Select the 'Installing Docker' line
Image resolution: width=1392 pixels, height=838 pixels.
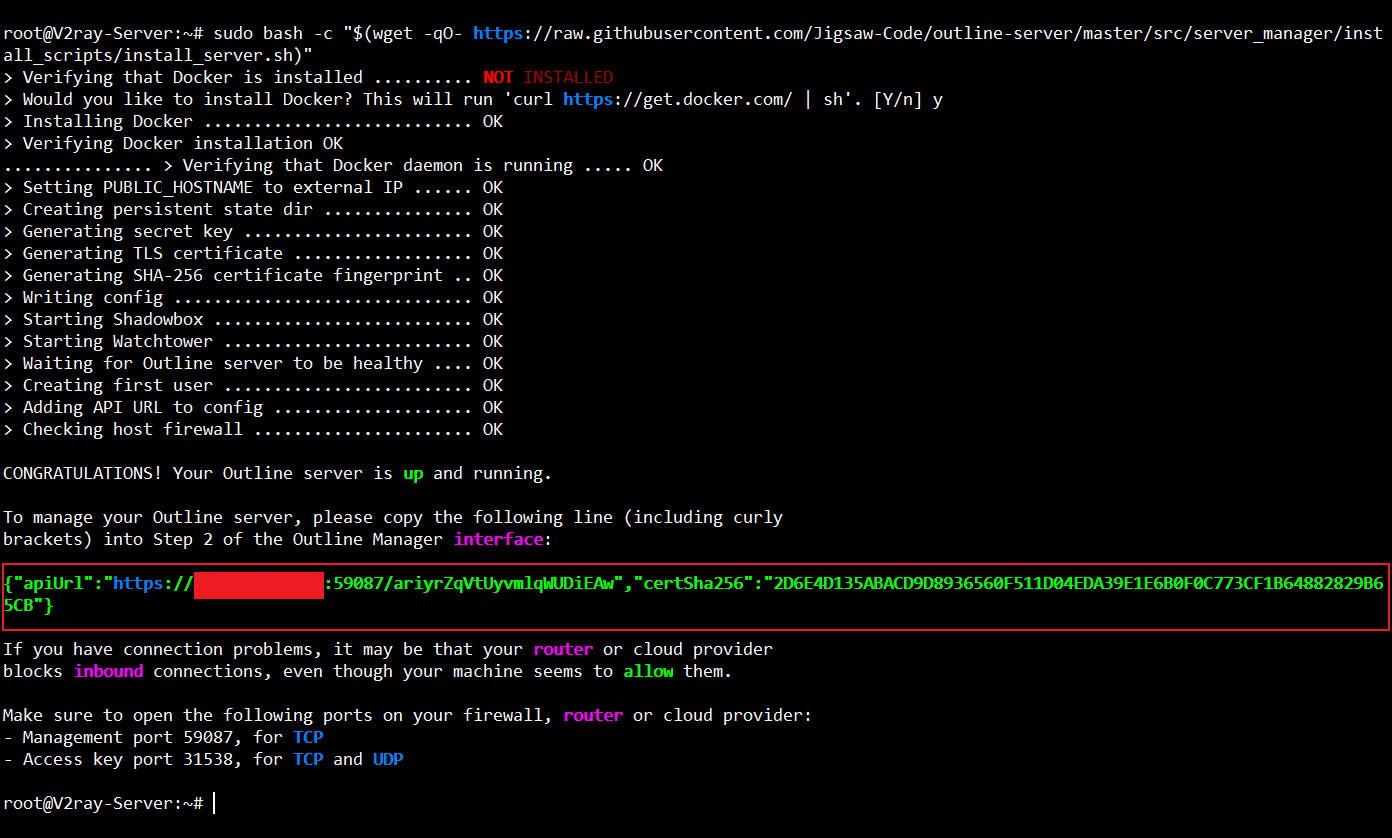[x=253, y=121]
